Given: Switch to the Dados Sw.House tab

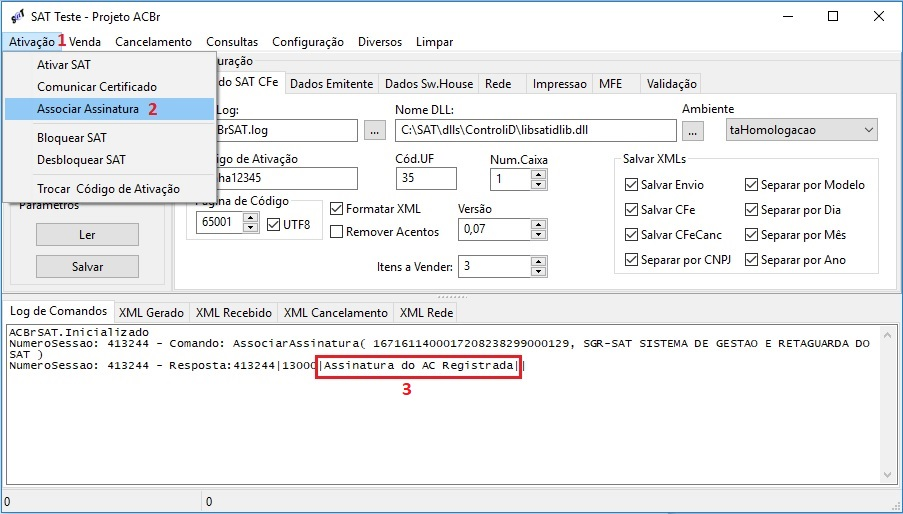Looking at the screenshot, I should point(429,84).
